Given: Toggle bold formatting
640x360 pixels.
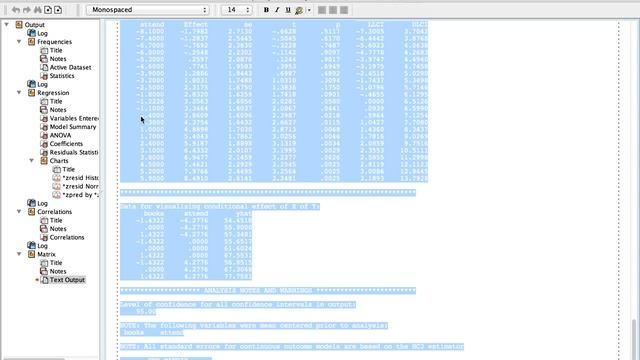Looking at the screenshot, I should click(266, 10).
